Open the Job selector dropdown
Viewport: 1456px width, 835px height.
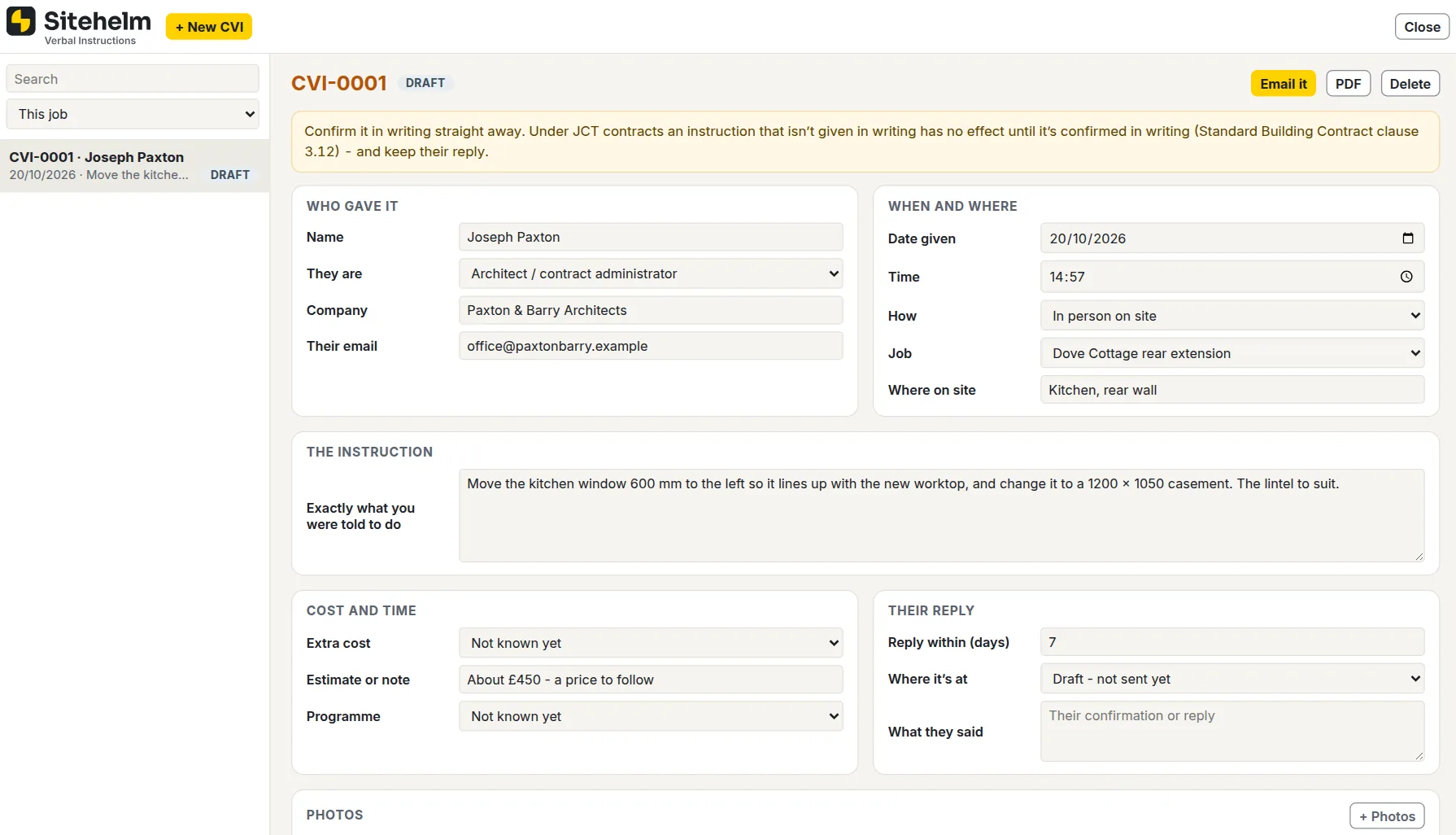(1232, 353)
